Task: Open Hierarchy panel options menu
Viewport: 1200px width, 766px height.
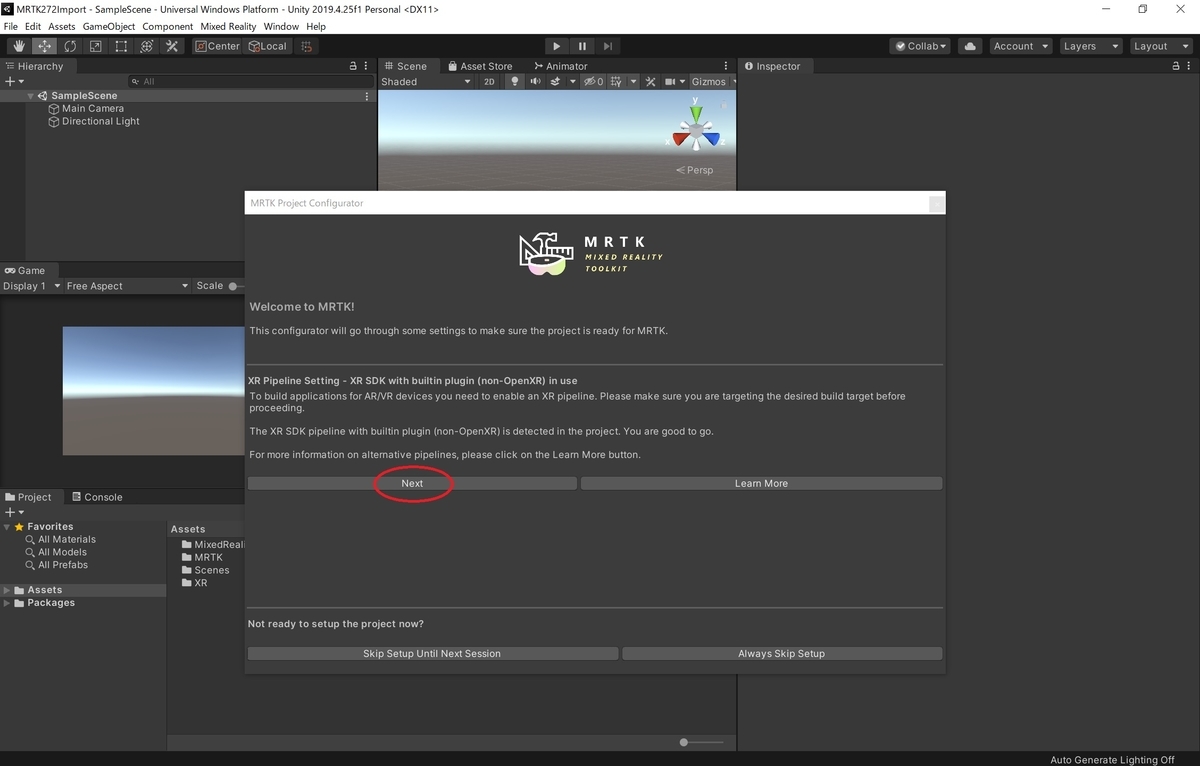Action: coord(368,66)
